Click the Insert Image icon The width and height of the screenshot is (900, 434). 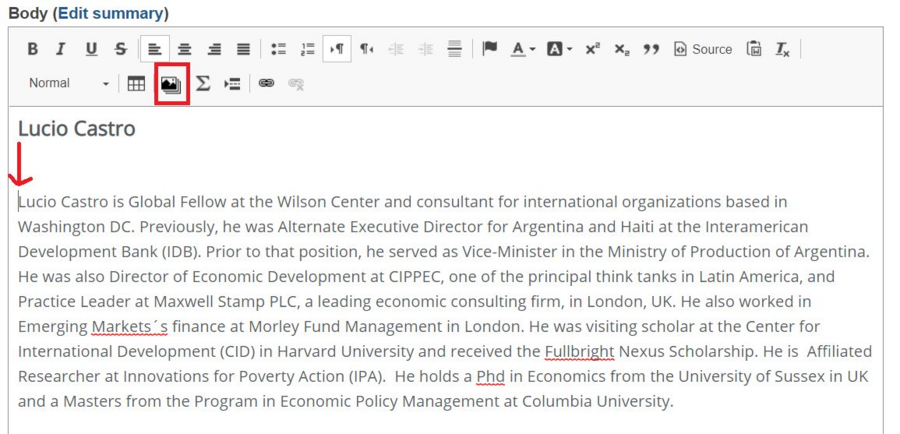click(171, 84)
